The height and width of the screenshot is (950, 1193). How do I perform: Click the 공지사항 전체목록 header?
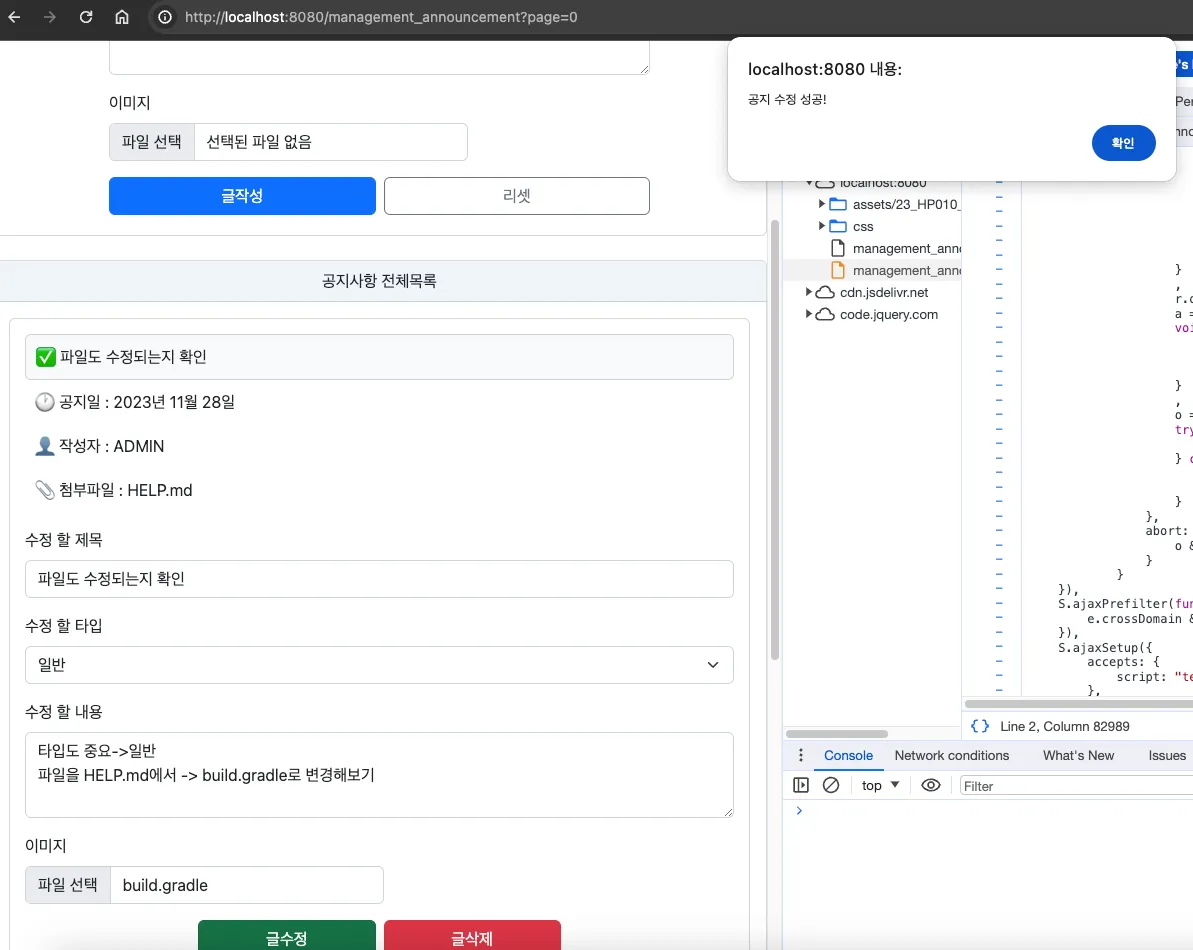[379, 281]
